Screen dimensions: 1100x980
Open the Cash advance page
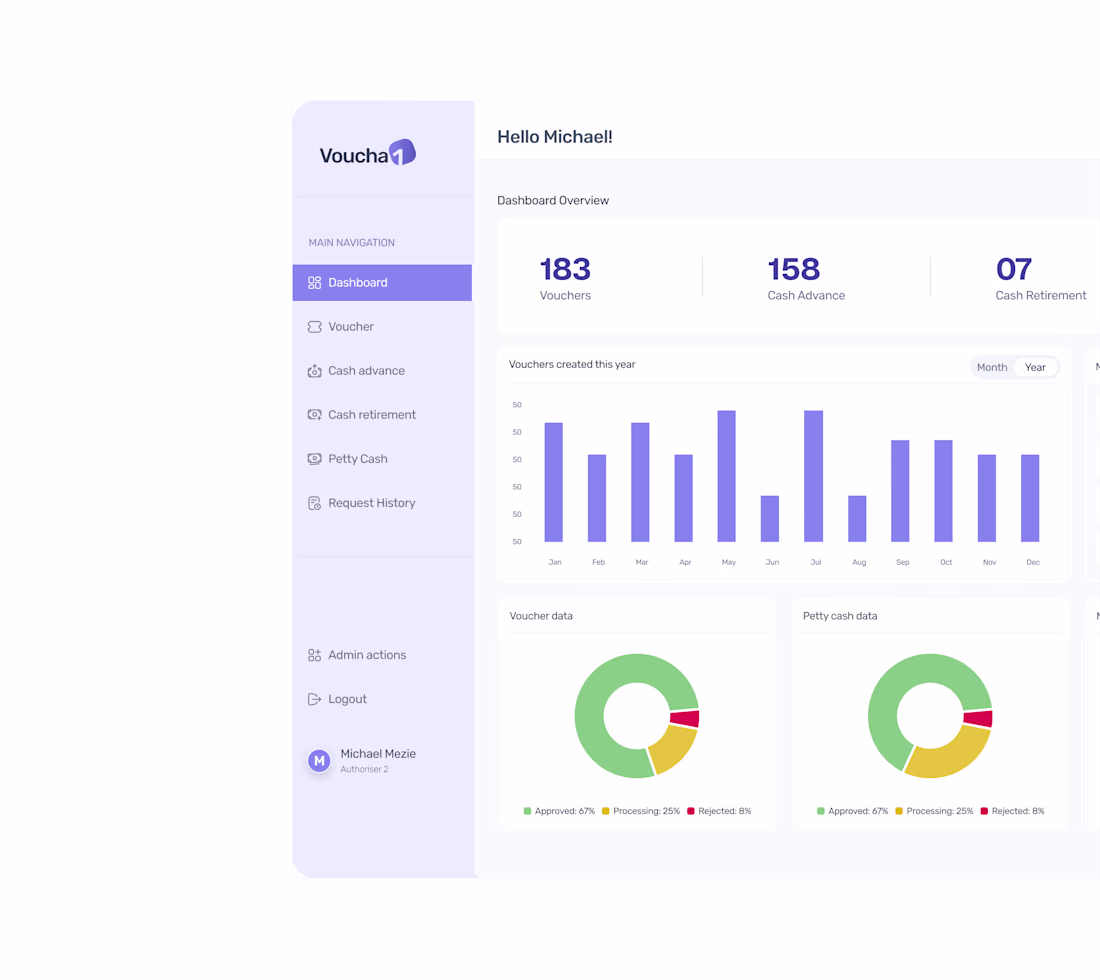tap(382, 371)
